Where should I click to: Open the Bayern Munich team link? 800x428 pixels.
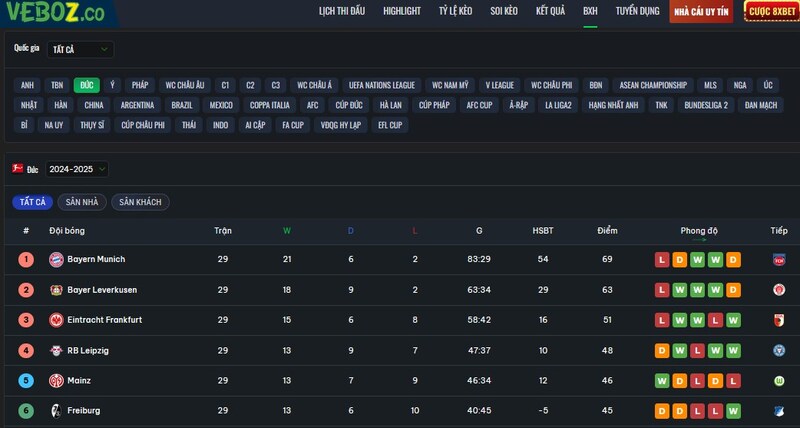click(96, 259)
